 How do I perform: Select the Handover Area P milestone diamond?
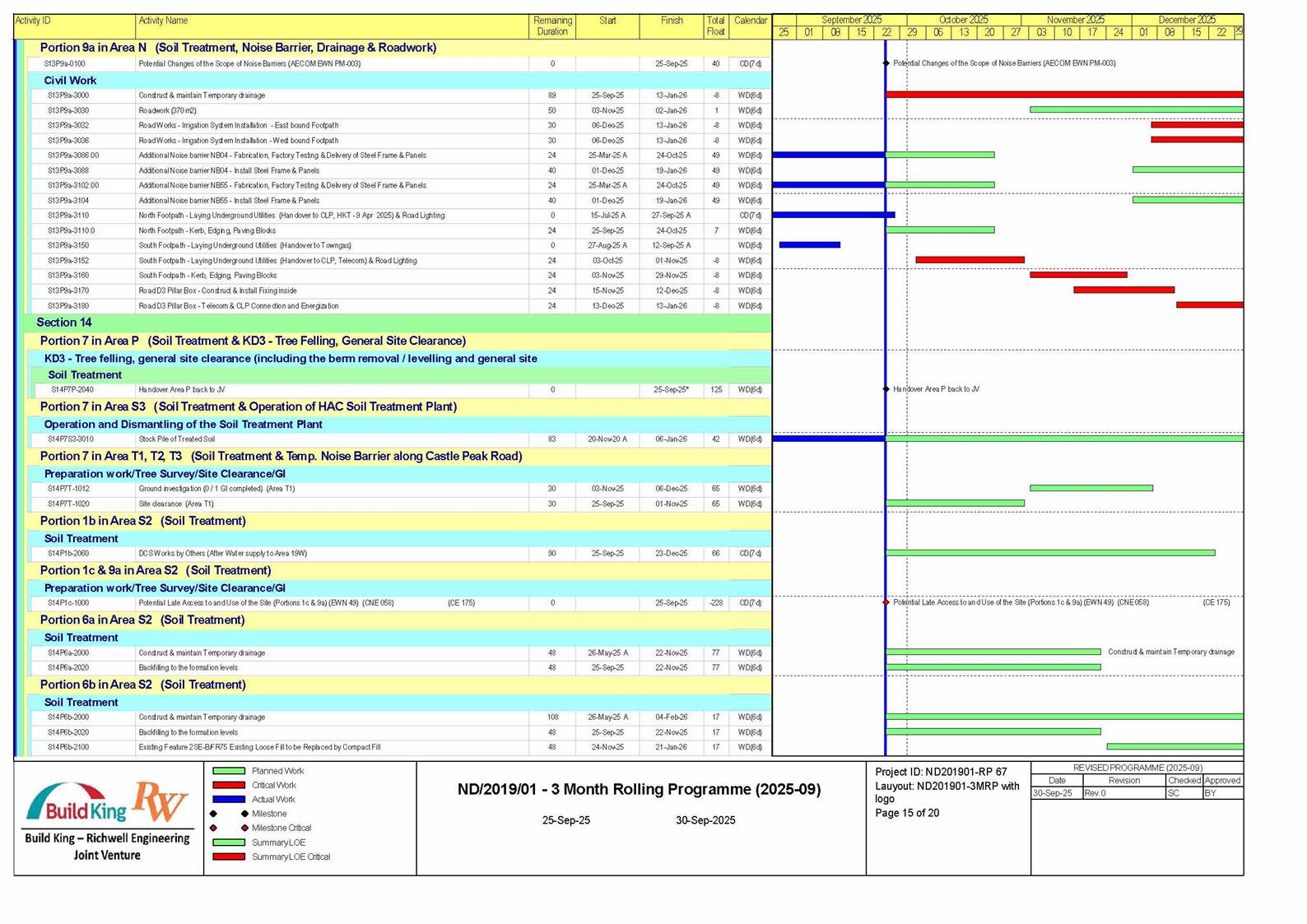pyautogui.click(x=886, y=389)
